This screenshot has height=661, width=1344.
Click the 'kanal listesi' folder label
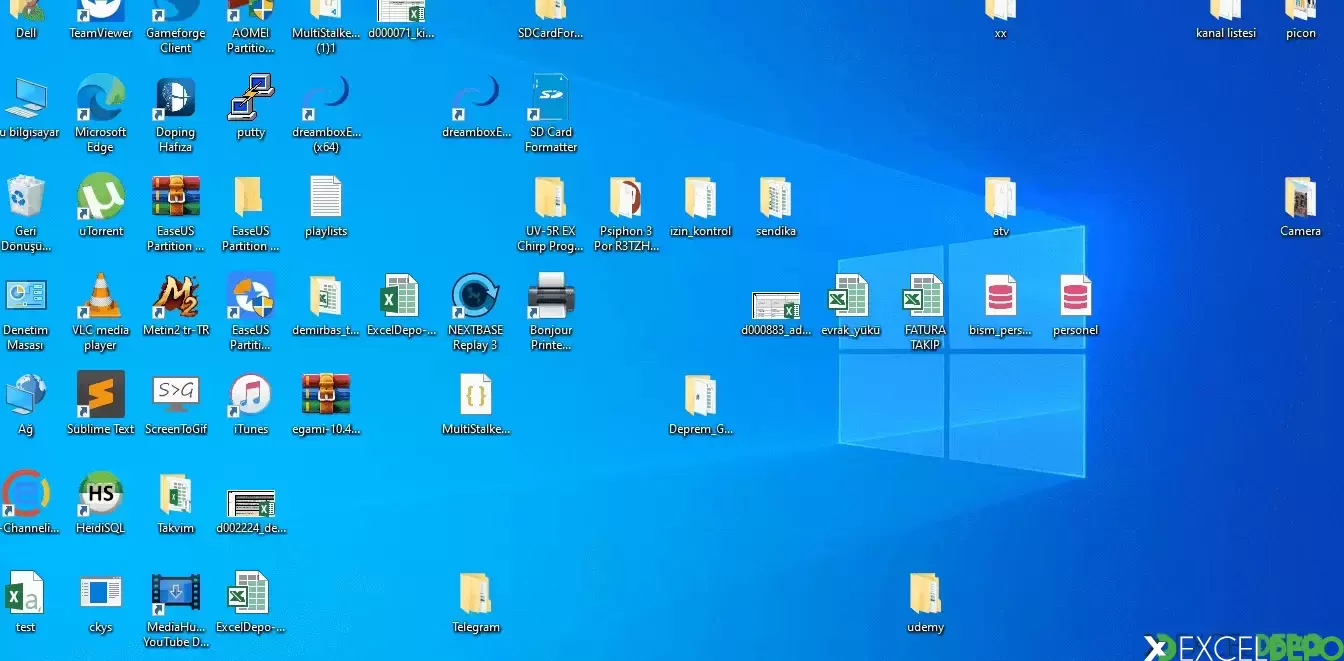click(x=1226, y=33)
